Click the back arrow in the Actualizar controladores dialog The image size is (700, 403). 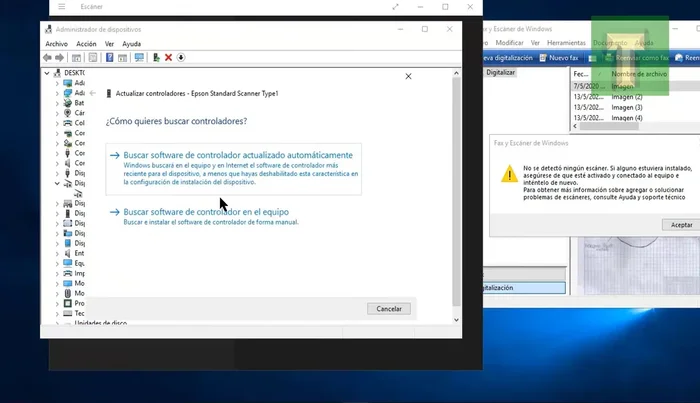92,93
